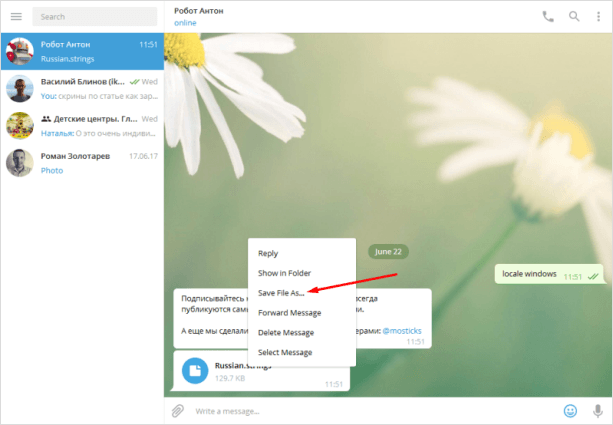This screenshot has height=425, width=613.
Task: Open Василий Блинов conversation
Action: point(82,88)
